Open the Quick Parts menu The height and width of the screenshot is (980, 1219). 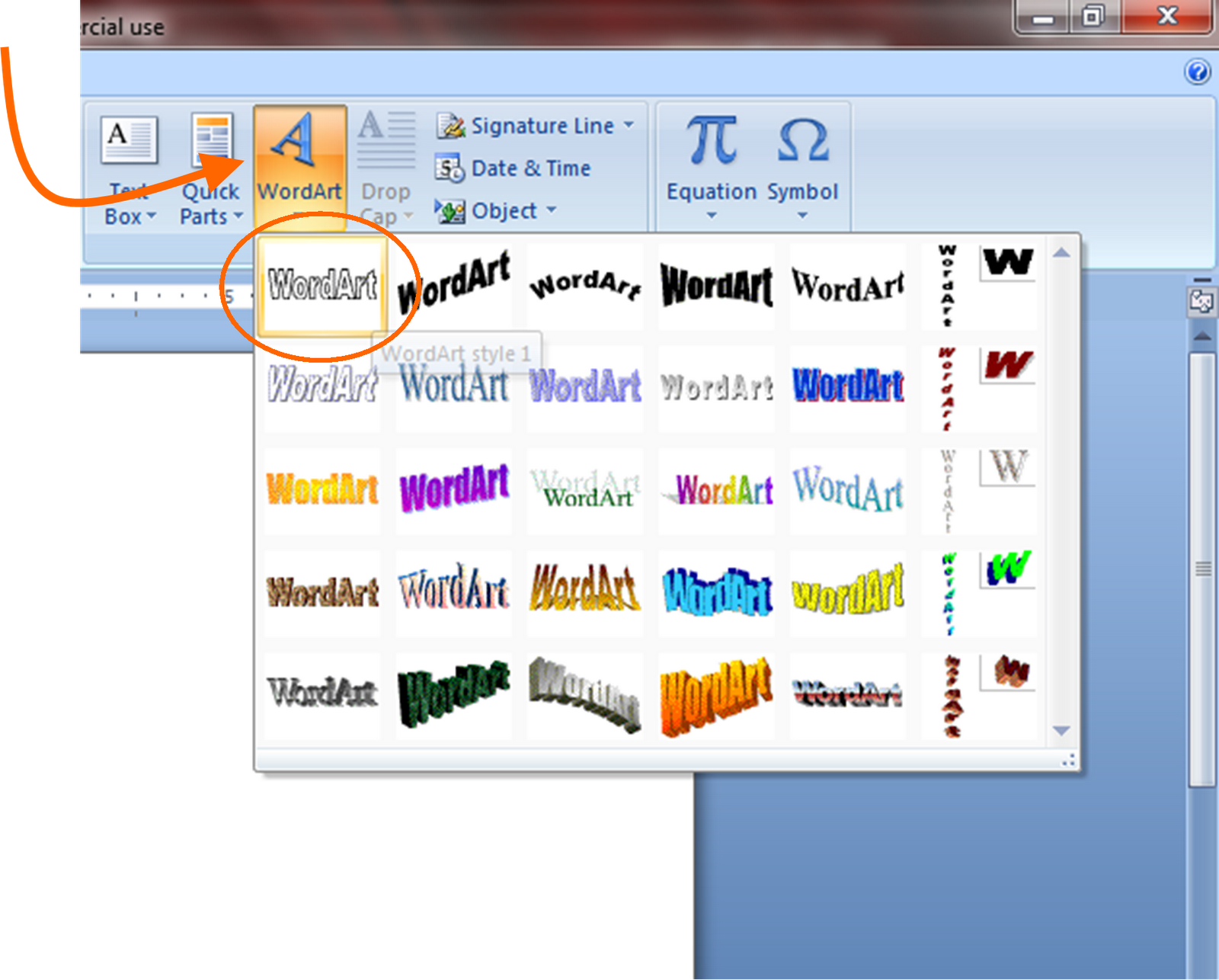pos(211,169)
